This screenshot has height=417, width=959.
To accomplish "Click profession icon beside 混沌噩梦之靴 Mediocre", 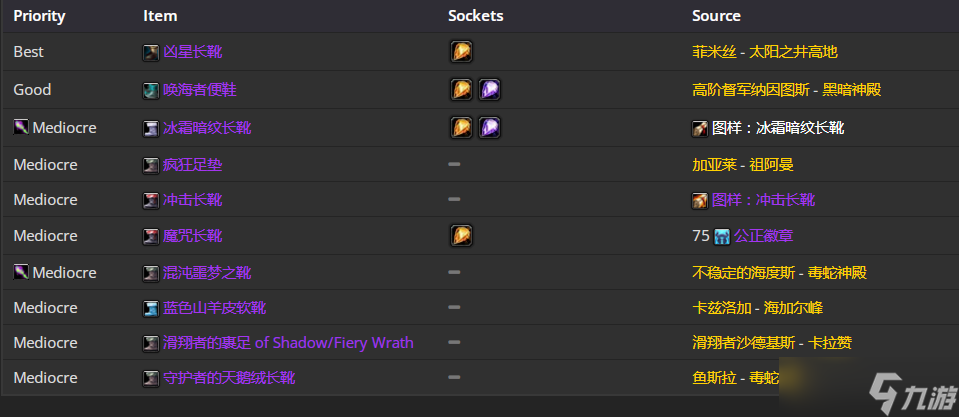I will tap(21, 271).
